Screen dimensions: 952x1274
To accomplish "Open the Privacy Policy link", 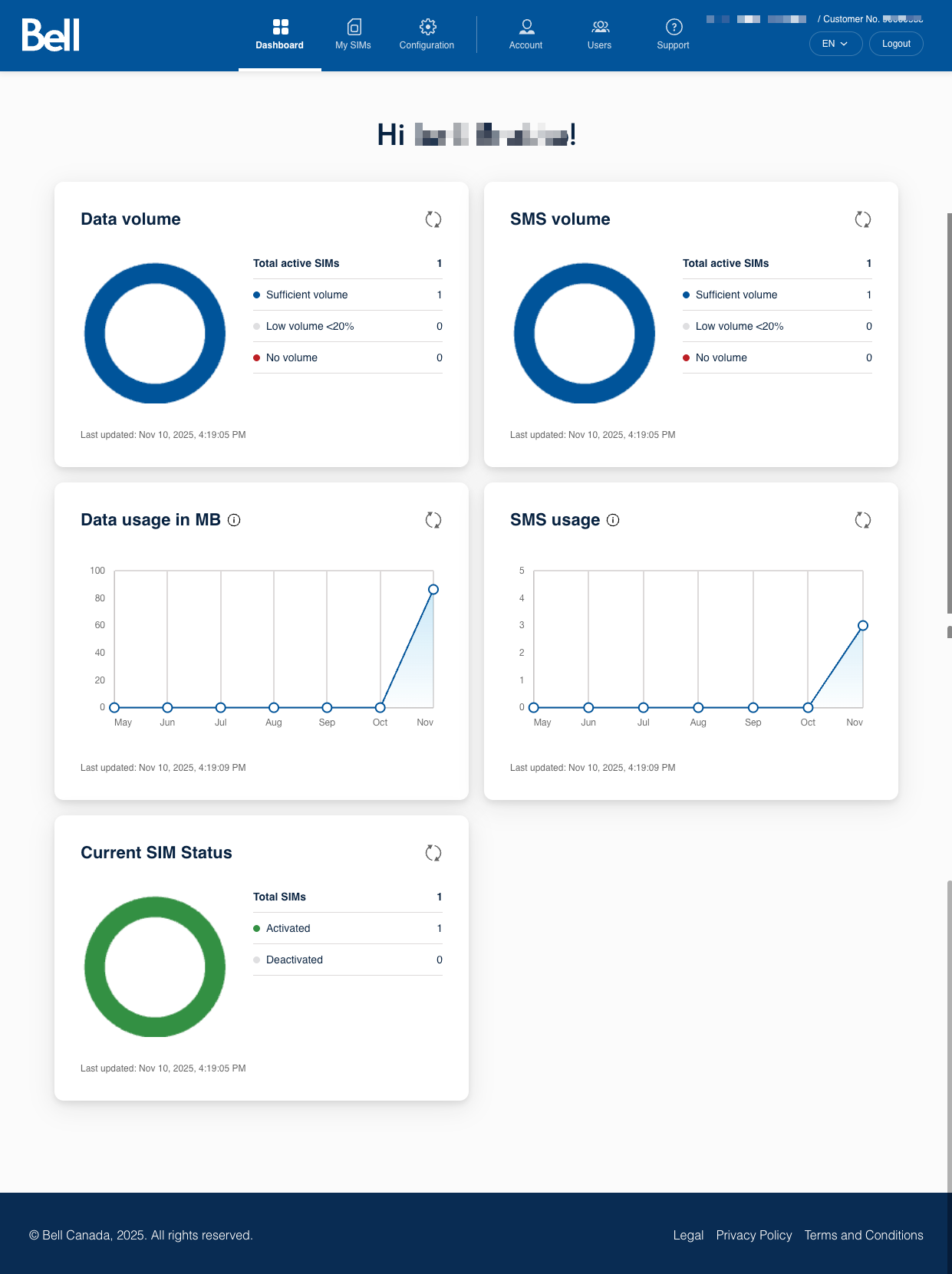I will point(753,1235).
